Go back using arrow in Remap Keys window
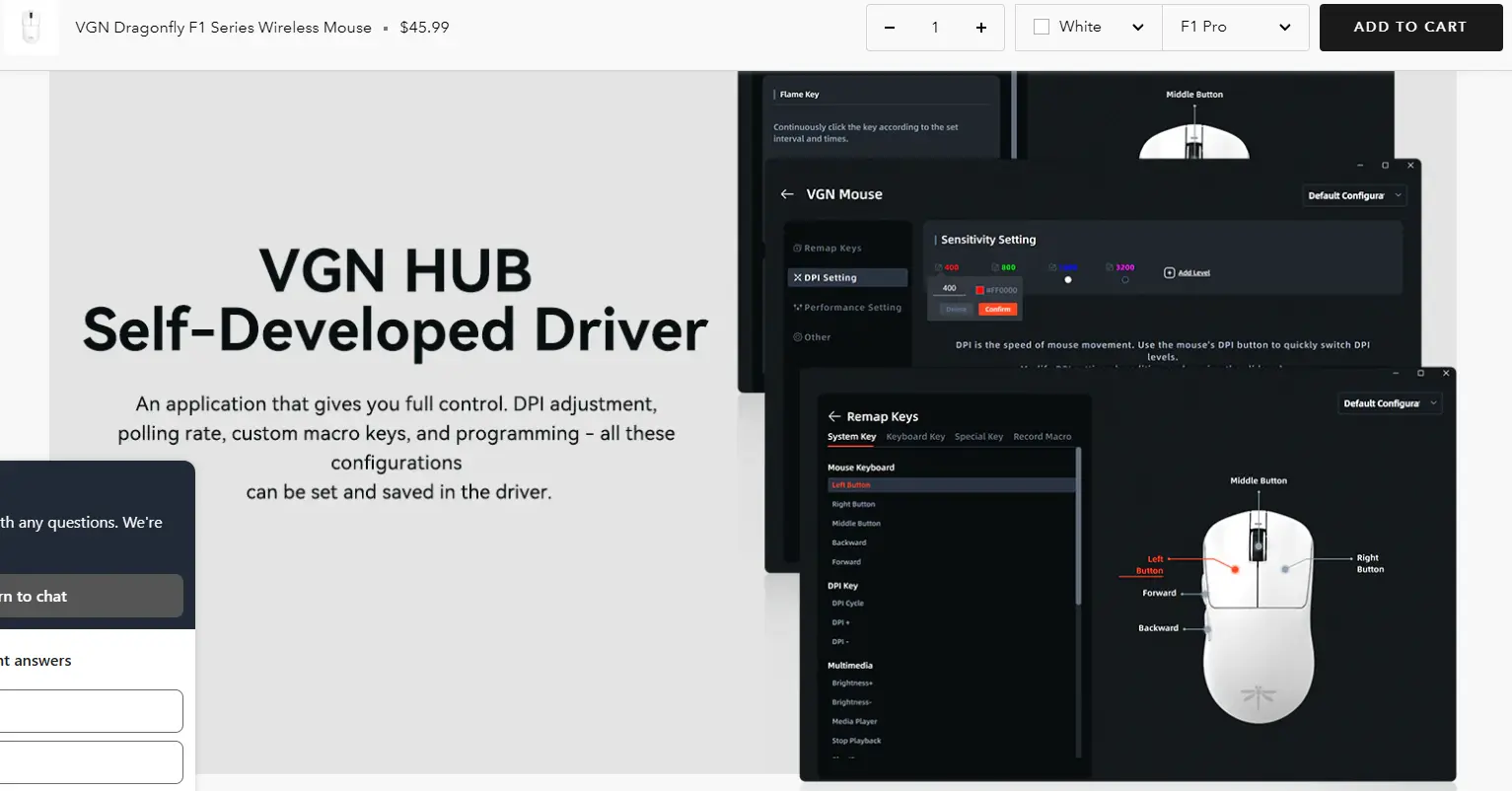This screenshot has width=1512, height=791. 834,416
